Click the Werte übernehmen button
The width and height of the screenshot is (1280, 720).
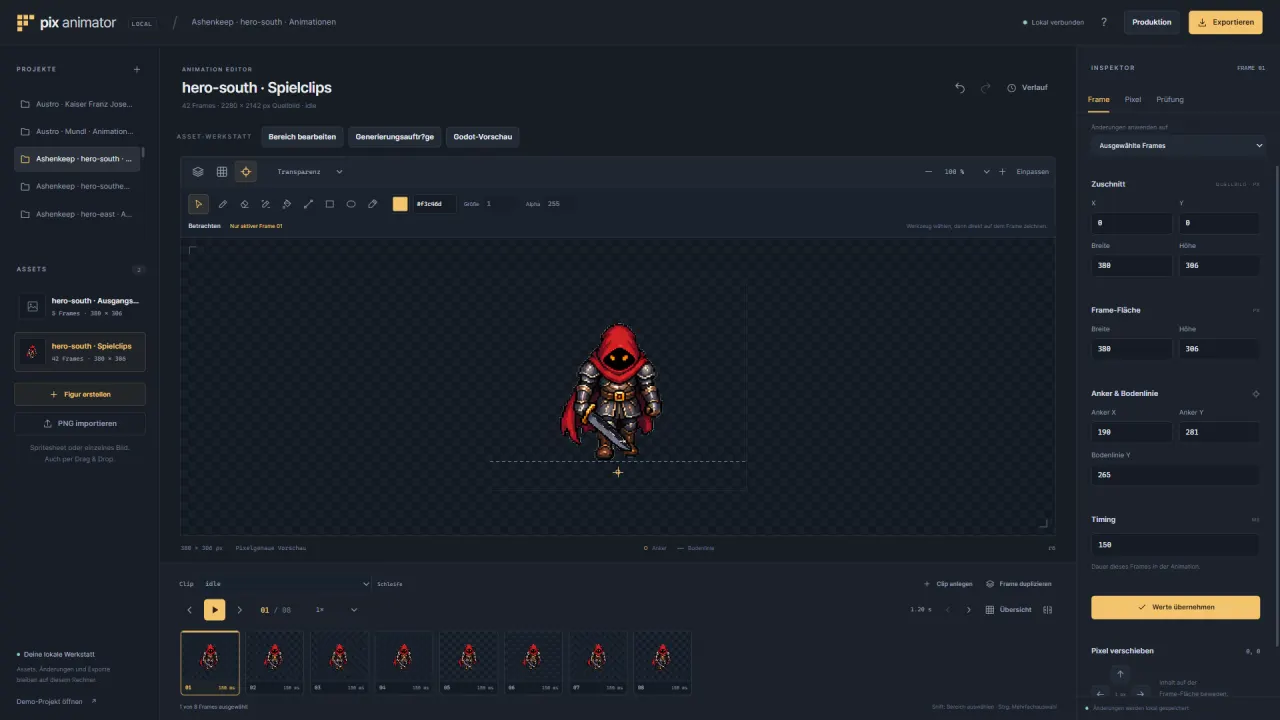pyautogui.click(x=1175, y=607)
